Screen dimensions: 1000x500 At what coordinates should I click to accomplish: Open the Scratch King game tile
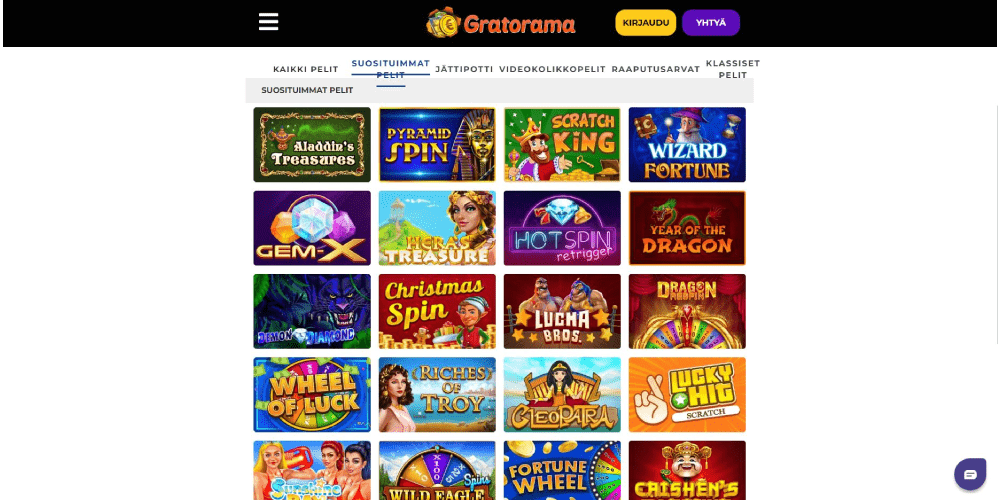562,145
